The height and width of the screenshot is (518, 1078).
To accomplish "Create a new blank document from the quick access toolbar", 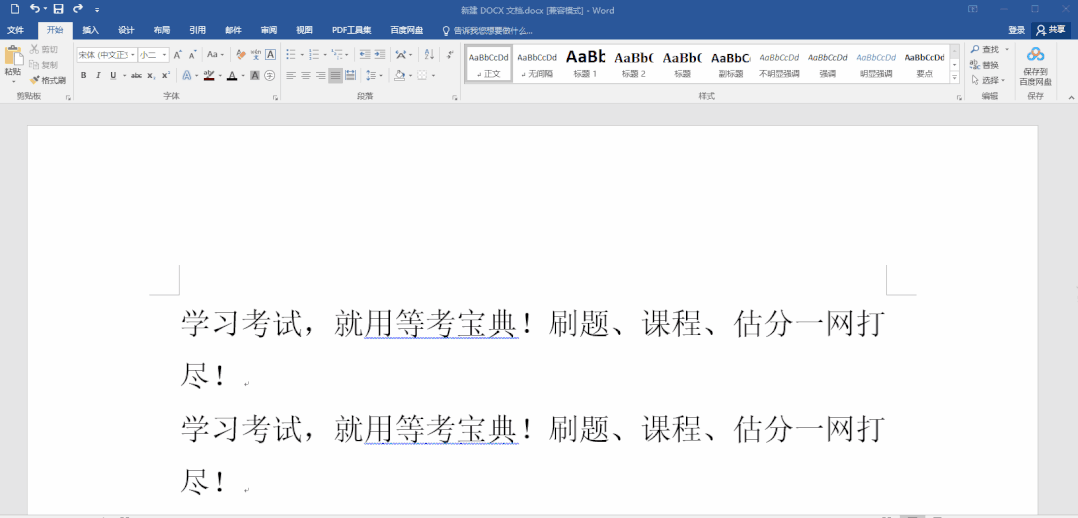I will (15, 9).
